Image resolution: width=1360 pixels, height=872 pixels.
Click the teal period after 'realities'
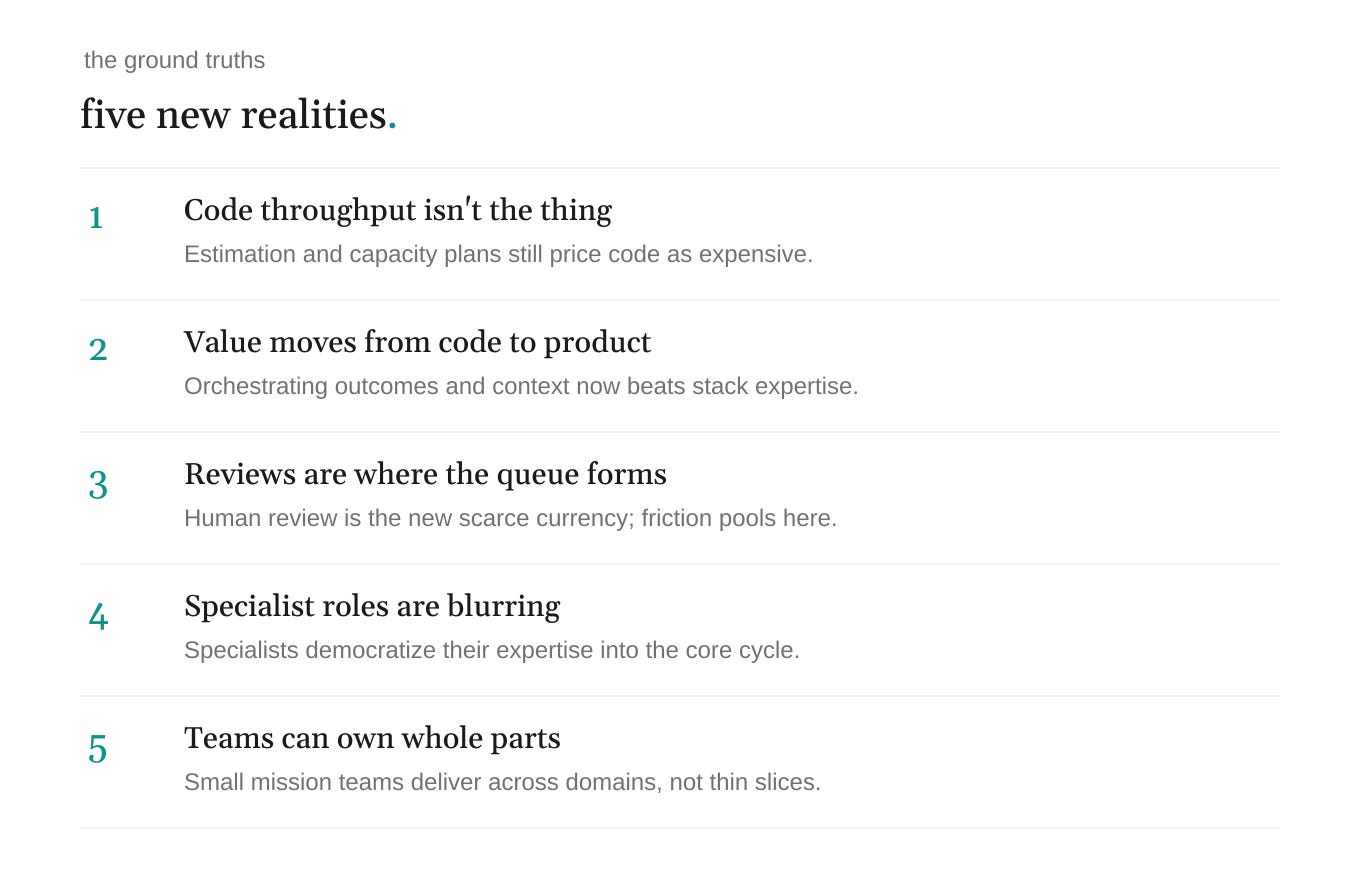coord(392,127)
